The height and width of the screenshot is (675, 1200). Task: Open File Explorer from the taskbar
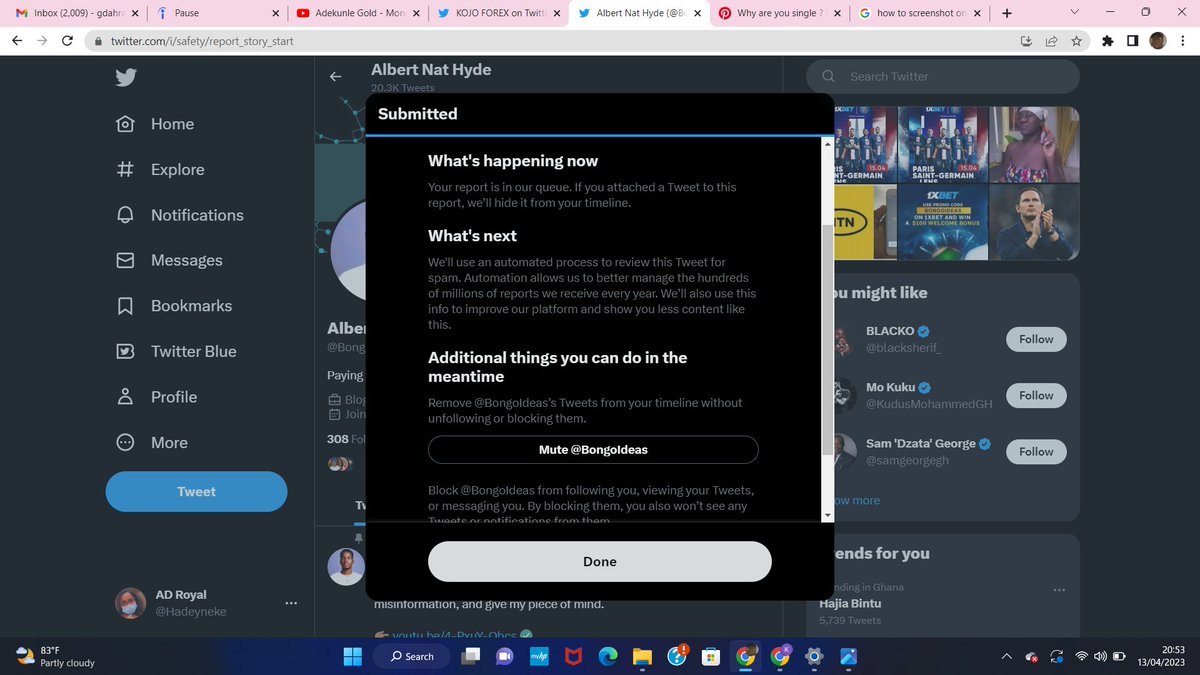pos(642,656)
